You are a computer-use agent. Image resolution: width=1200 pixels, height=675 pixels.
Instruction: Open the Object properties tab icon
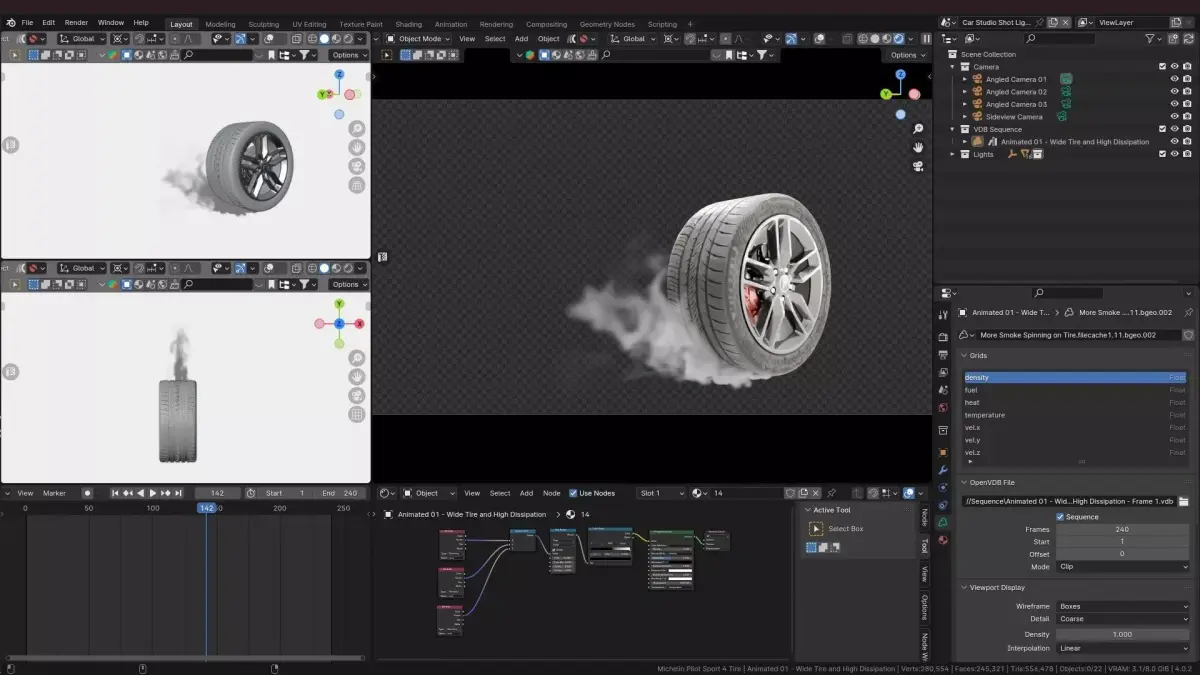click(943, 452)
